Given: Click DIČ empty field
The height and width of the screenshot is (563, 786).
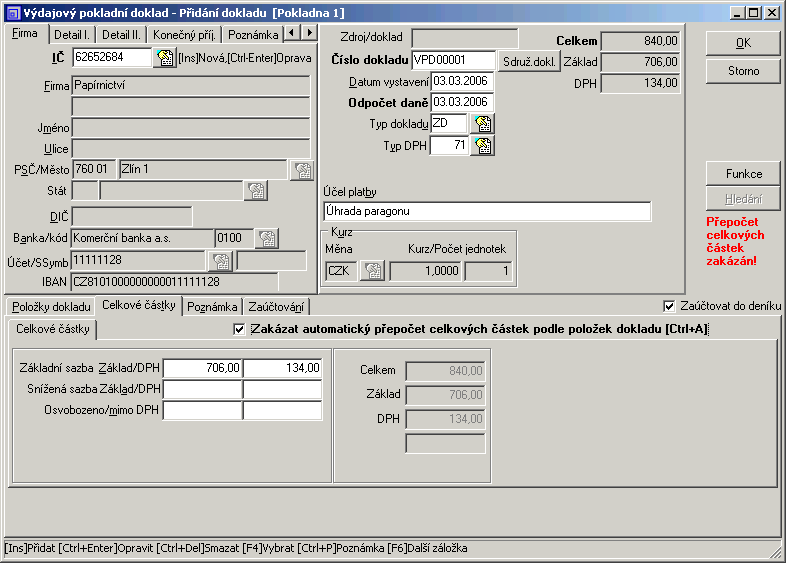Looking at the screenshot, I should 132,217.
